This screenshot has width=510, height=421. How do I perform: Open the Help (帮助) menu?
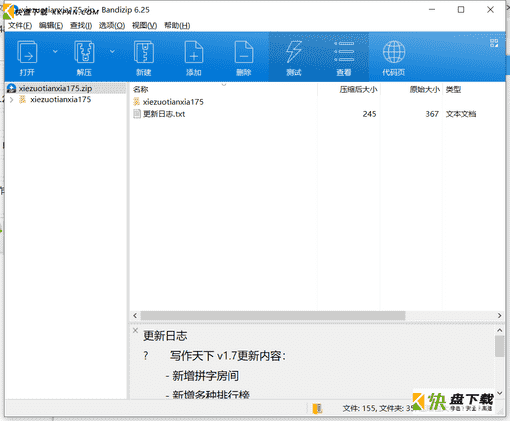pyautogui.click(x=177, y=25)
